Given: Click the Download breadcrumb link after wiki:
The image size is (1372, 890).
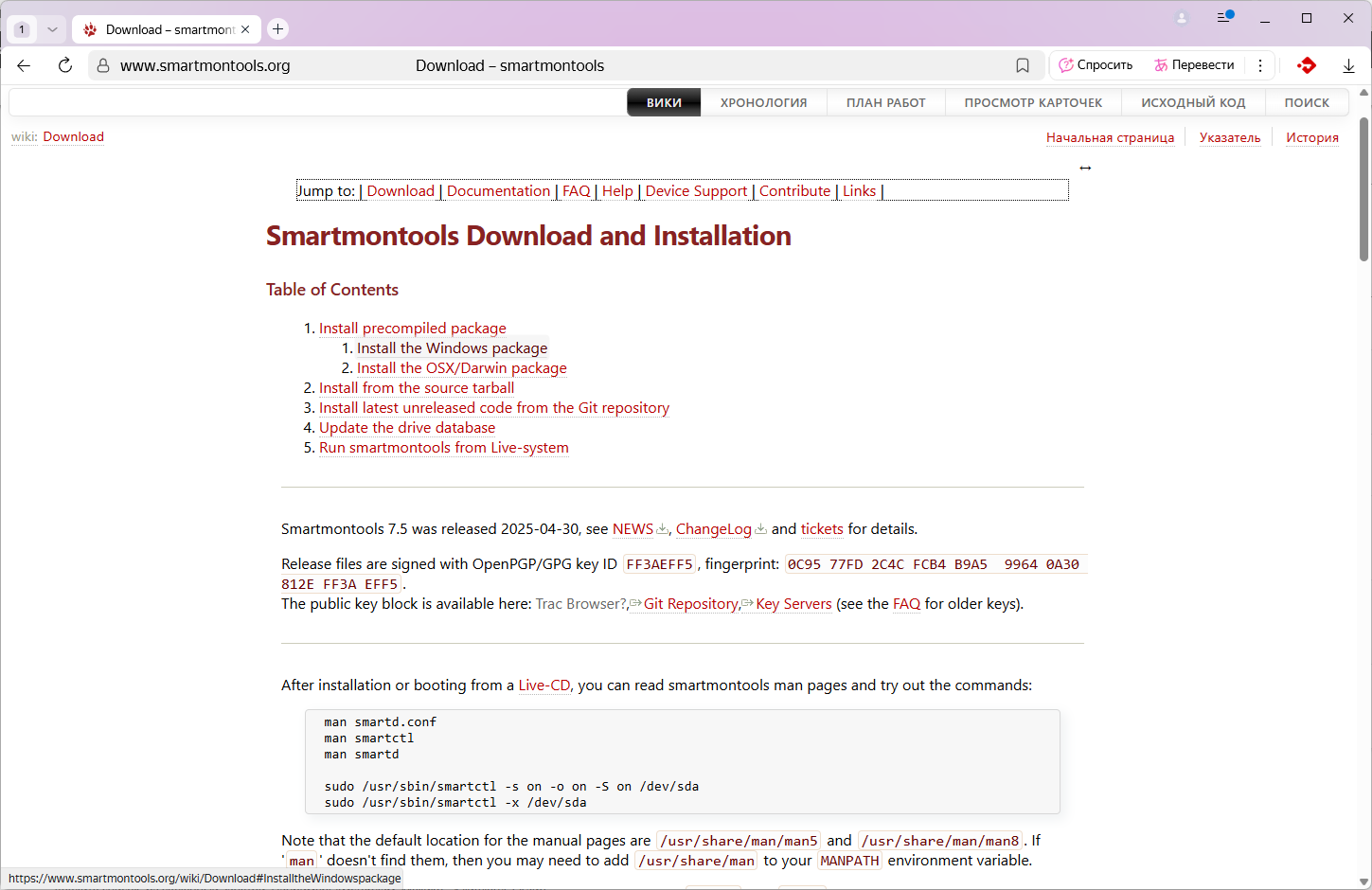Looking at the screenshot, I should [x=74, y=136].
